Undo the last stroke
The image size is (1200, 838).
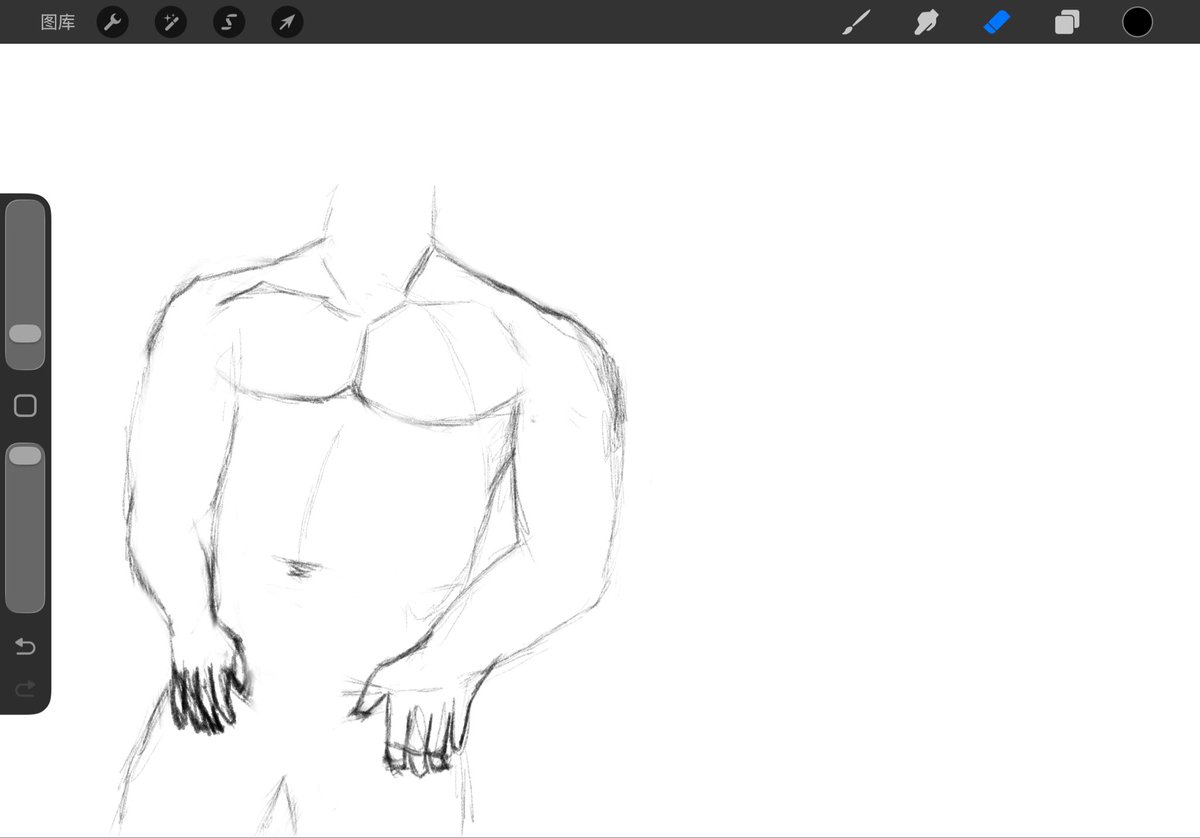pos(25,647)
